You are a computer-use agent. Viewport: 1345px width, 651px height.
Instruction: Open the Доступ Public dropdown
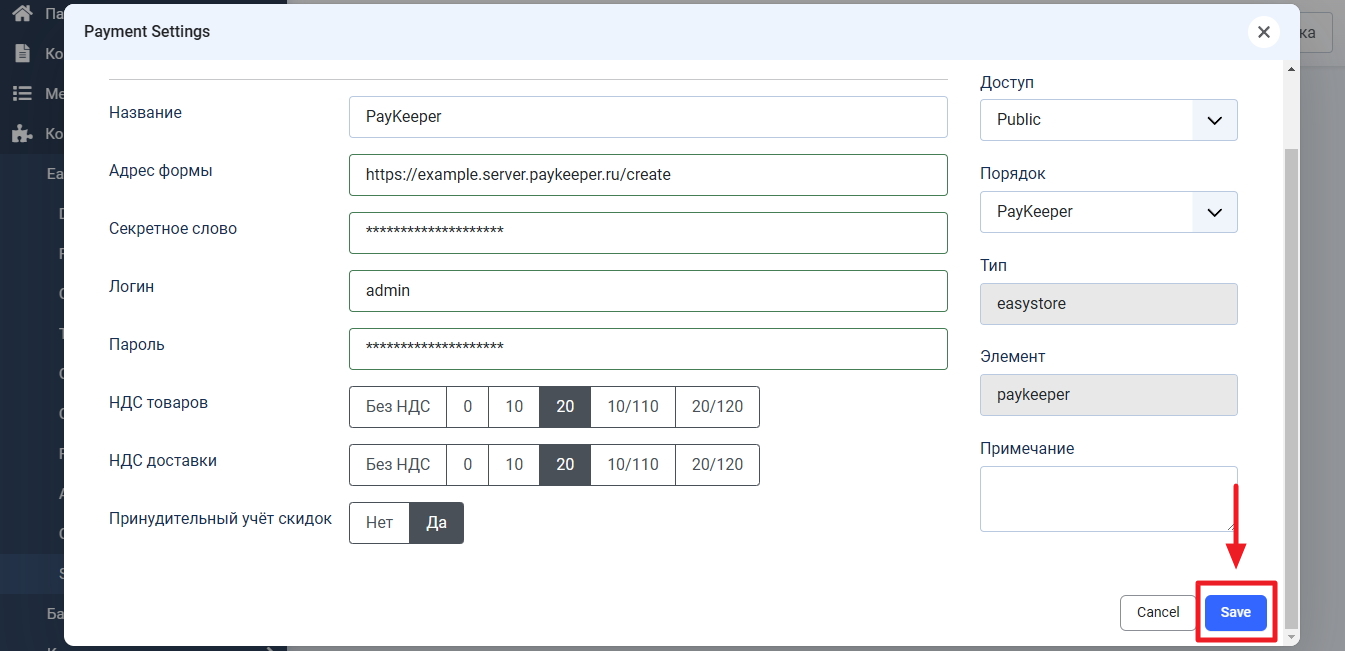point(1108,120)
